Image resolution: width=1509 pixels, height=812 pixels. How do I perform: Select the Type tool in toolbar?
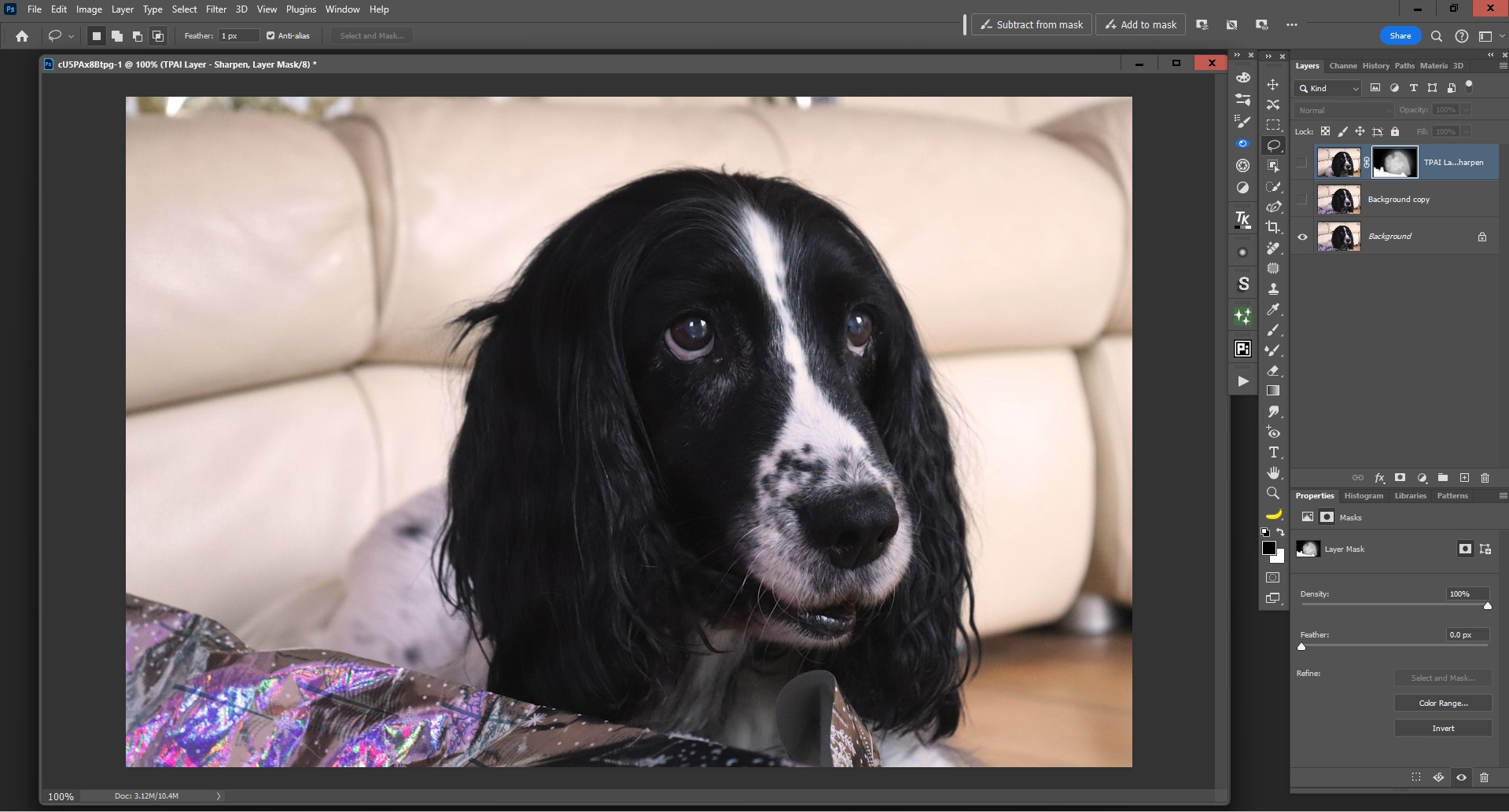[1273, 453]
